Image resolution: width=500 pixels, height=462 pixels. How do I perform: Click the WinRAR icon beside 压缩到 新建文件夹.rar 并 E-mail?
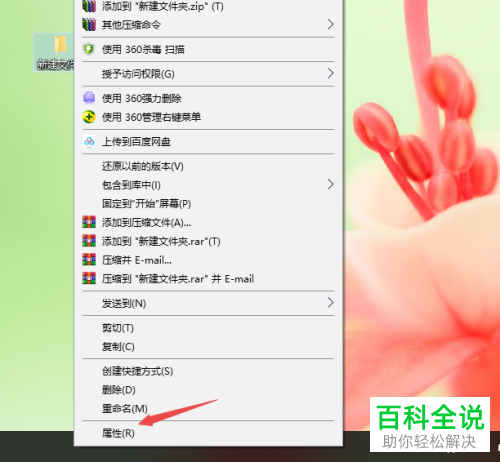click(89, 278)
